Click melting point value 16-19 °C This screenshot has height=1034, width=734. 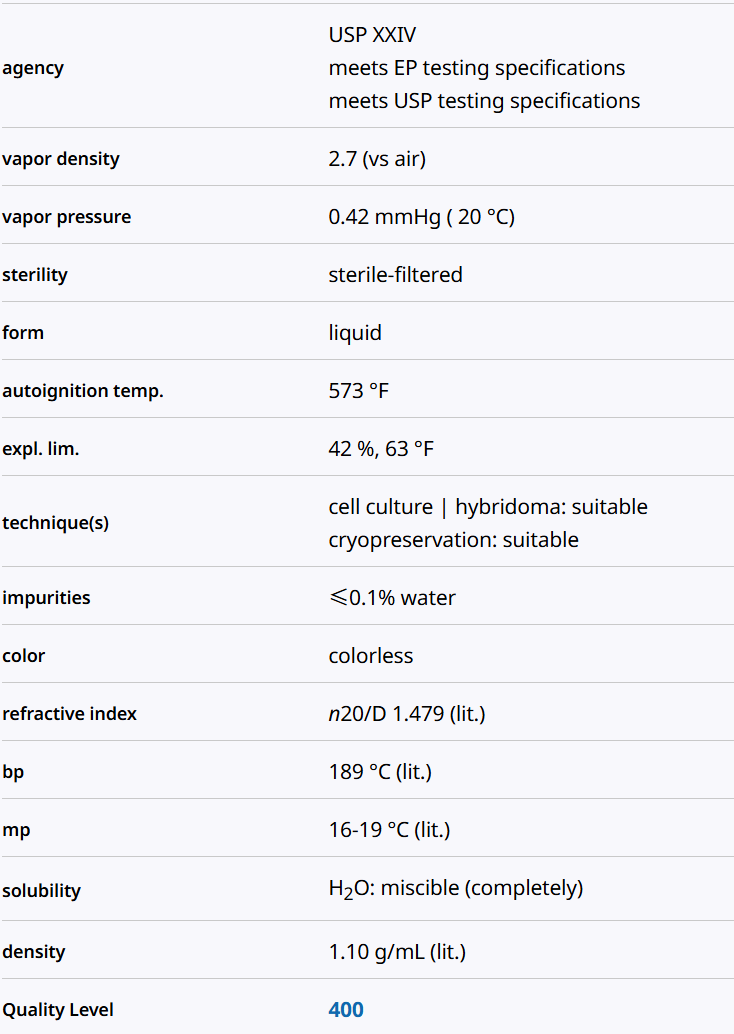(390, 830)
